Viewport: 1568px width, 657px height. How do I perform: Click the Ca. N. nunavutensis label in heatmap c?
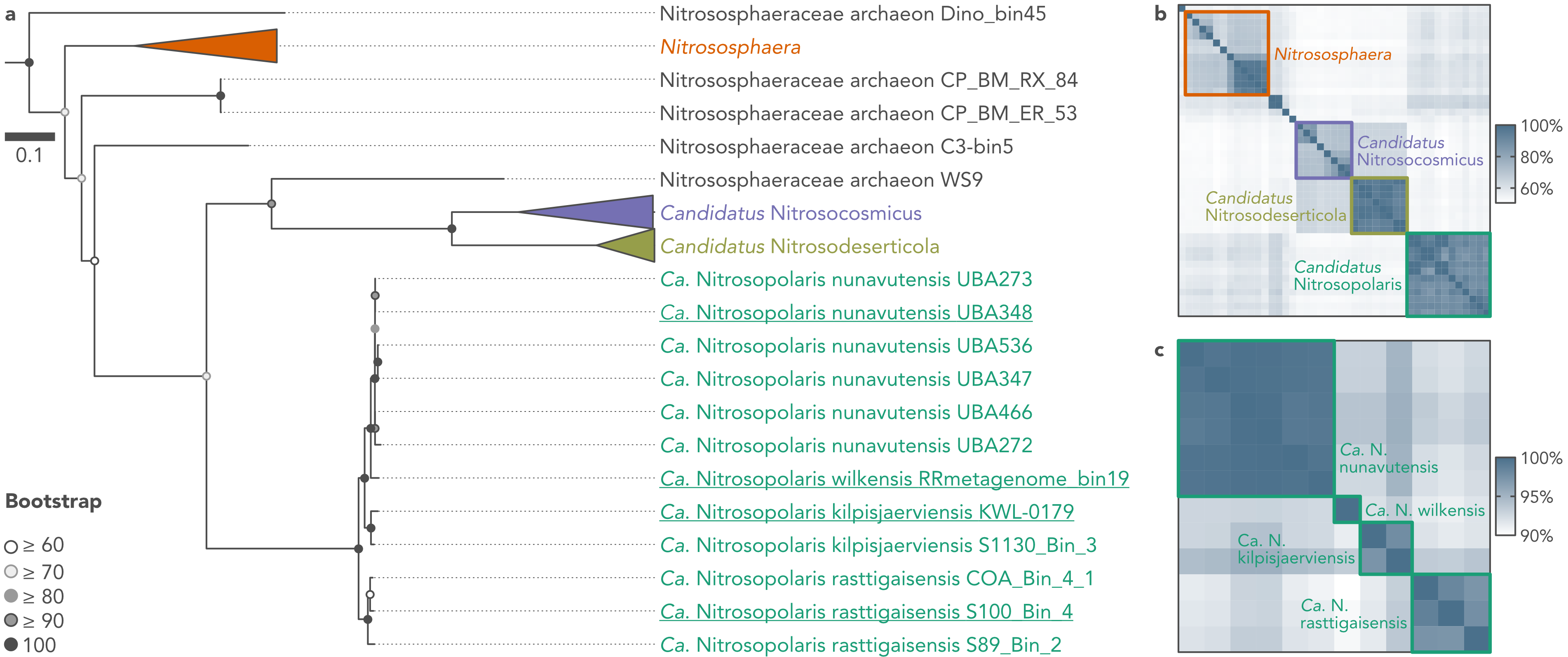click(1388, 458)
